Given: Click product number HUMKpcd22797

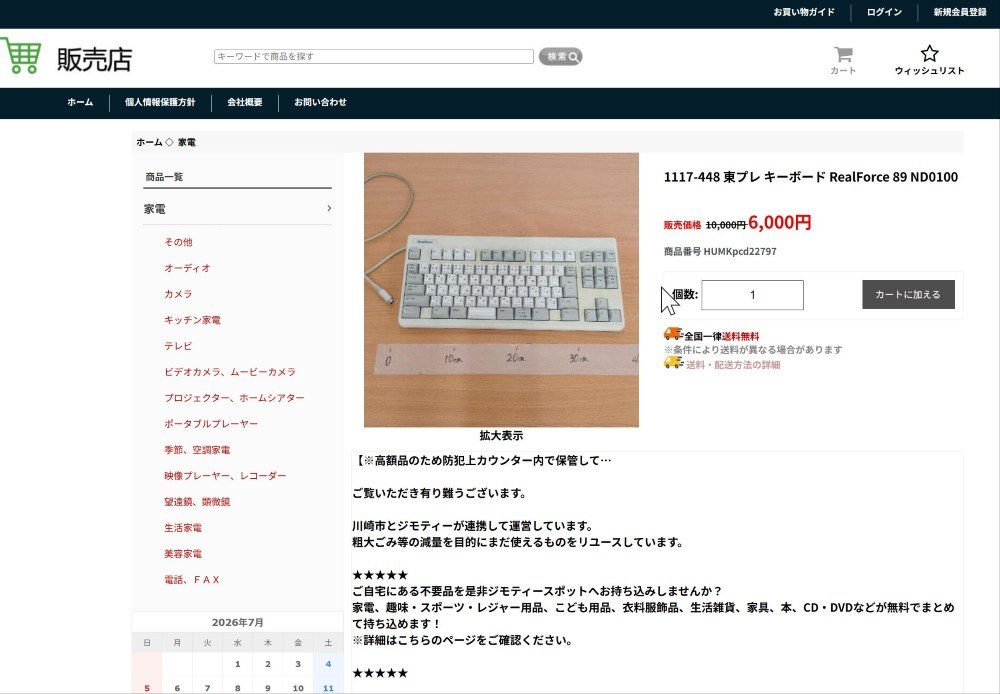Looking at the screenshot, I should 740,251.
